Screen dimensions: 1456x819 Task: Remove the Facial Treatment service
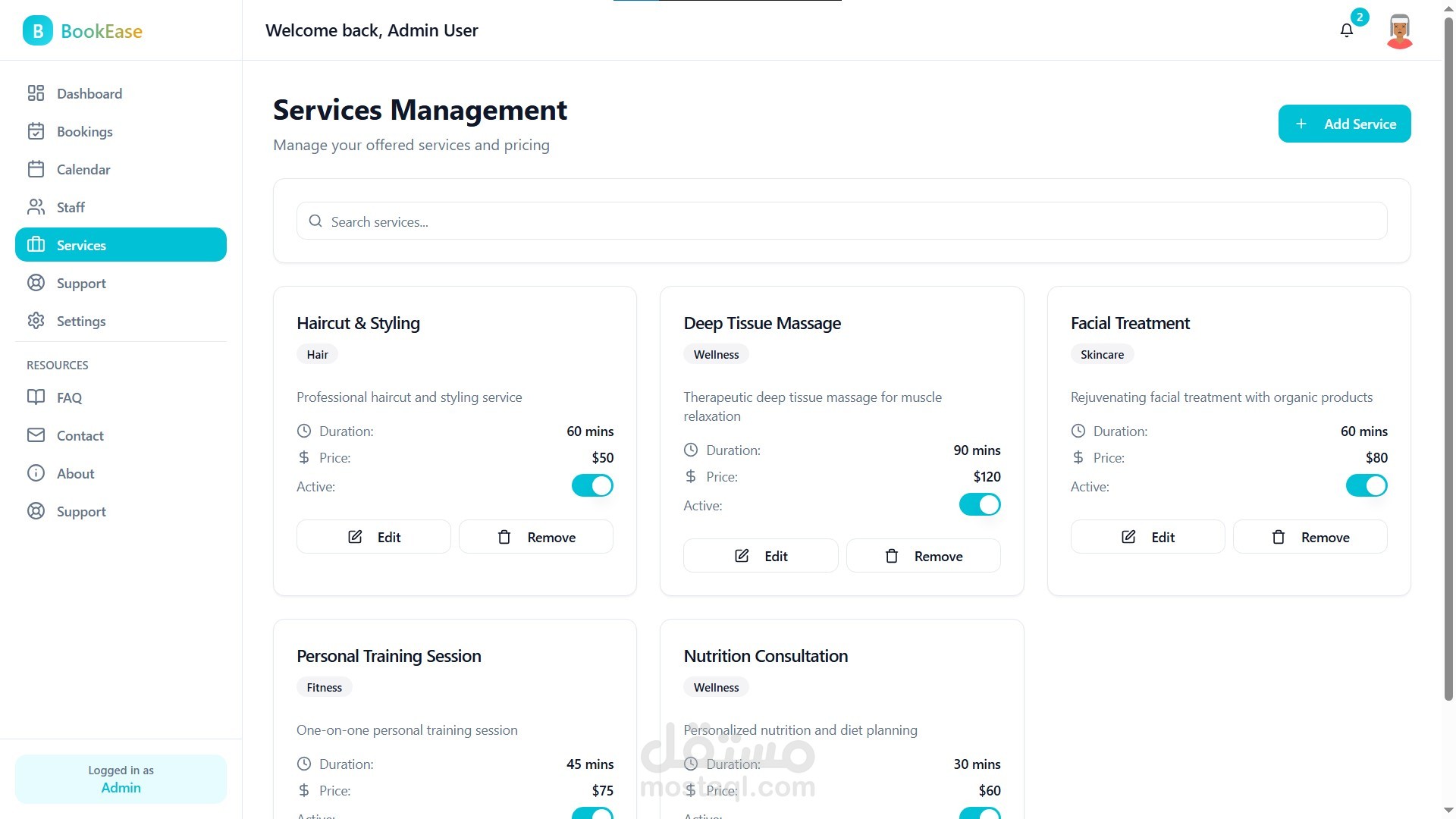click(x=1310, y=537)
